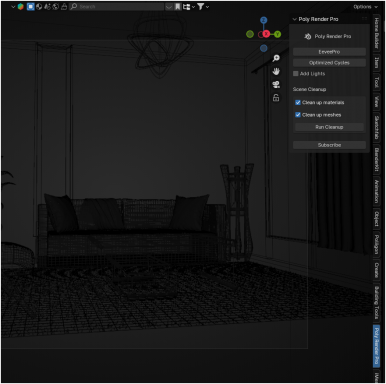Click the Run Cleanup button
The height and width of the screenshot is (384, 386).
click(x=329, y=127)
